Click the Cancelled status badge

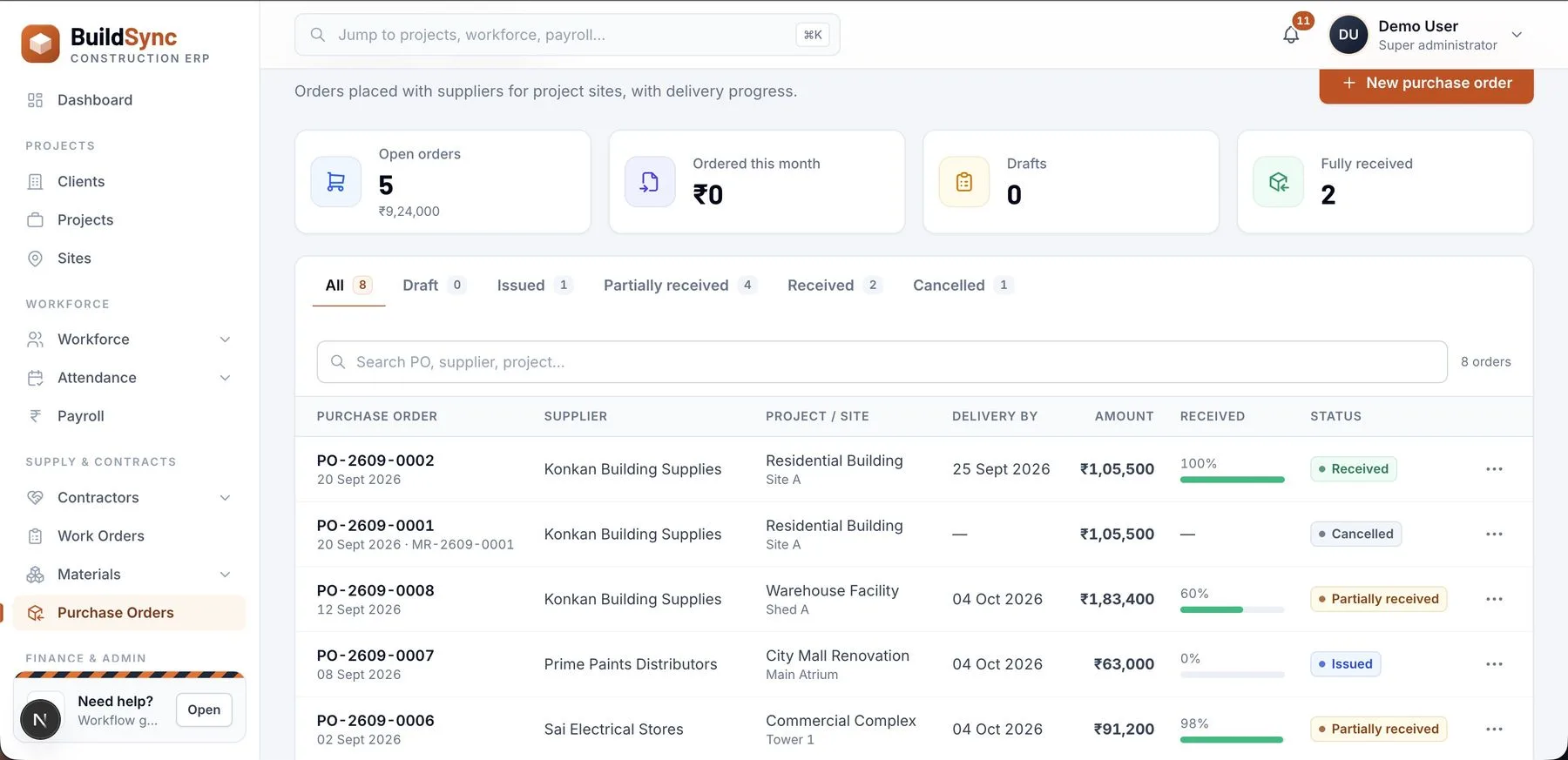tap(1355, 534)
